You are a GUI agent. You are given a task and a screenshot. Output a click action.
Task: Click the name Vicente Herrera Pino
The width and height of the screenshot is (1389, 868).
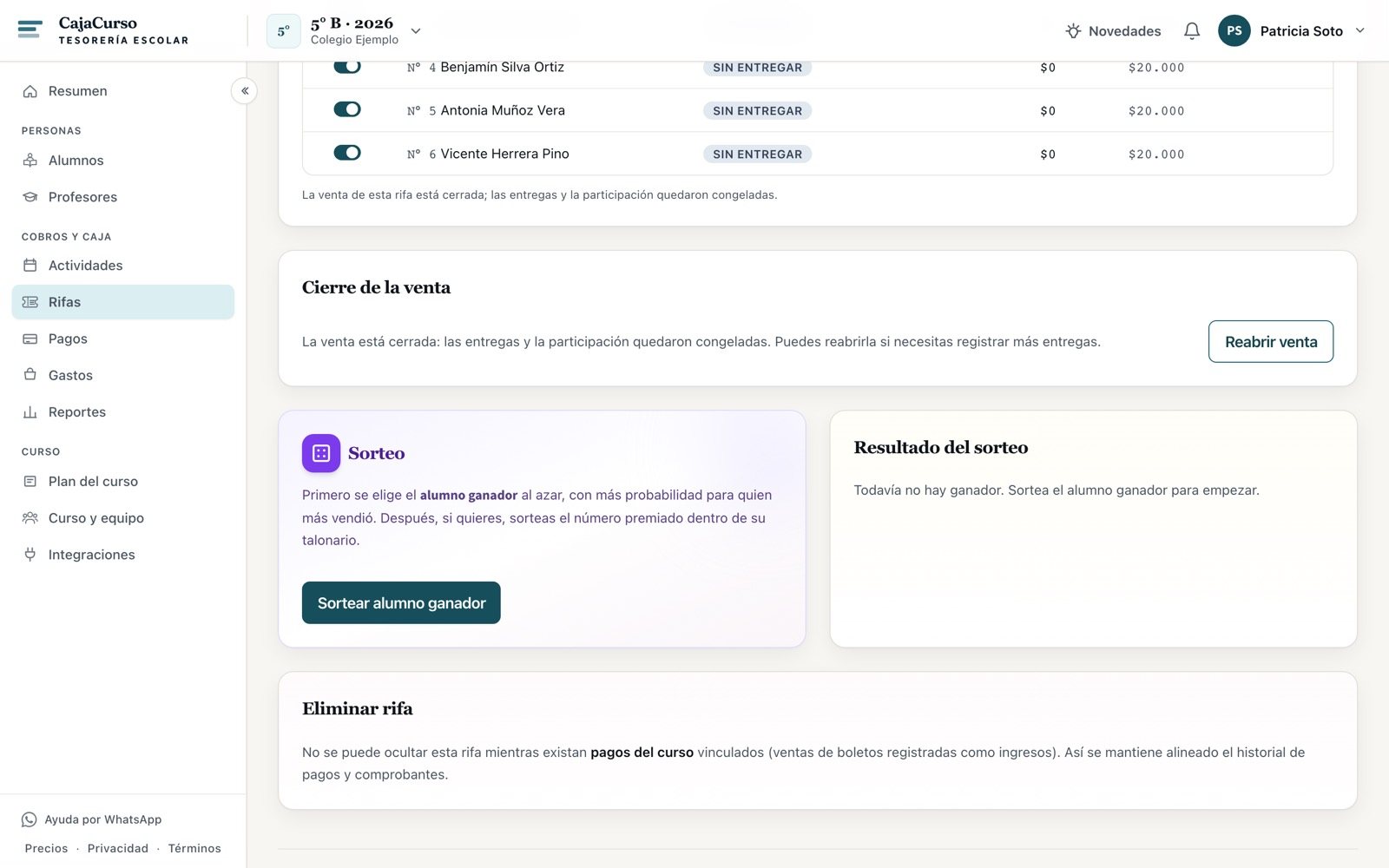[505, 154]
